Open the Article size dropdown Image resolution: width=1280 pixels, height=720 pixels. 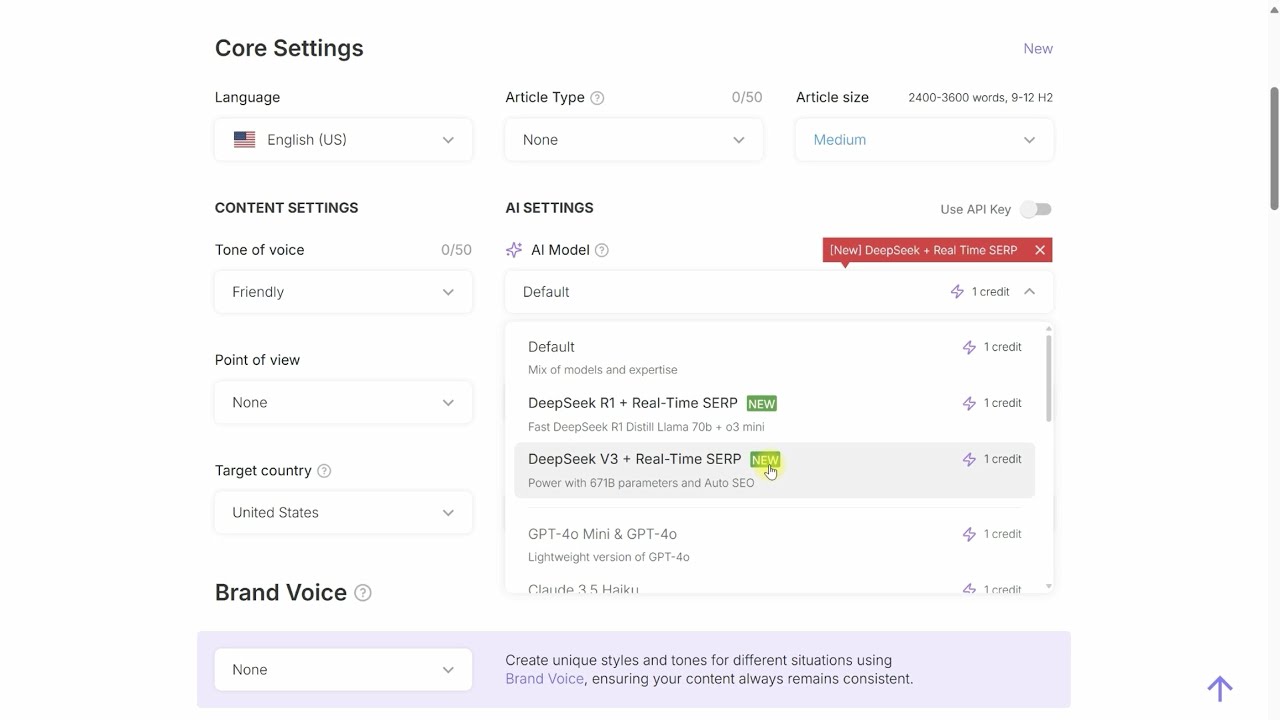tap(924, 140)
